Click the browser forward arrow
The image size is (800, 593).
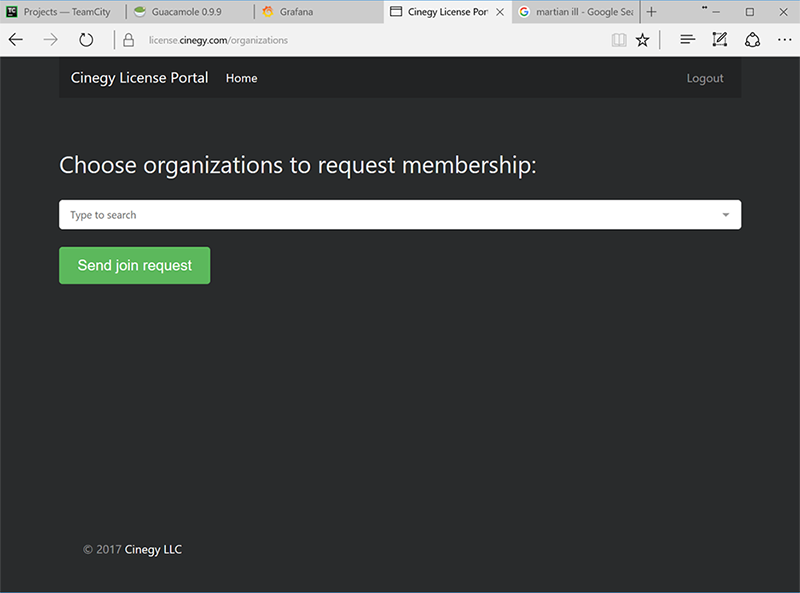pos(50,40)
